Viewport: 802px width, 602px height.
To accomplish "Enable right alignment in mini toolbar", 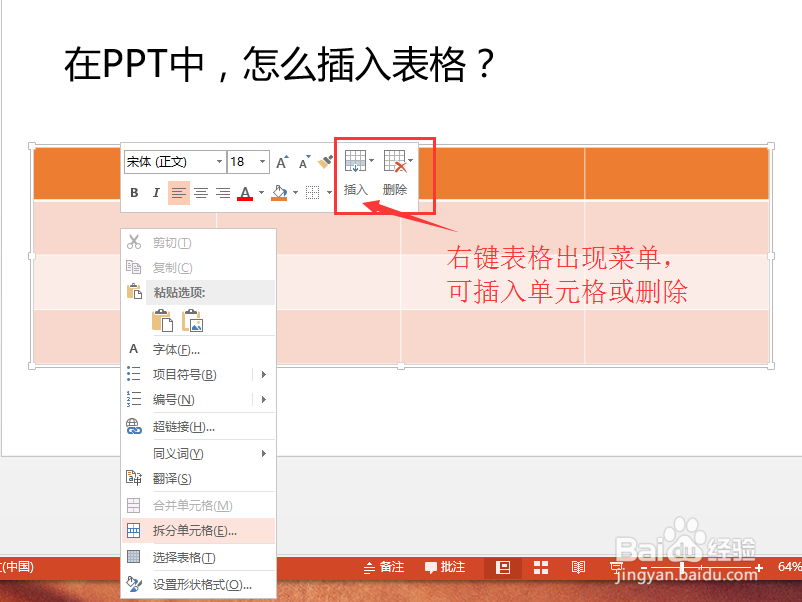I will click(x=223, y=192).
